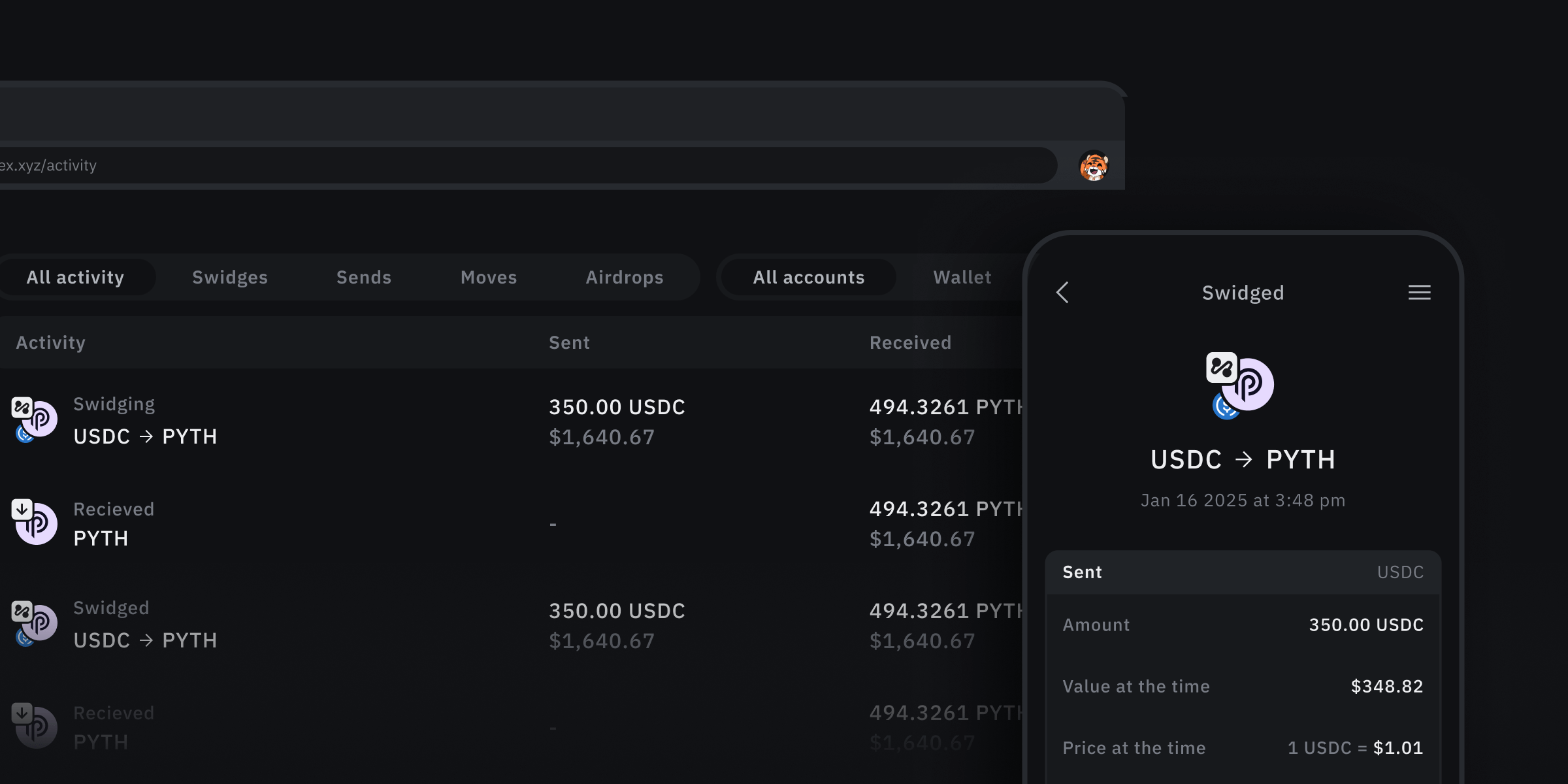
Task: Switch account filter to Wallet
Action: click(x=962, y=278)
